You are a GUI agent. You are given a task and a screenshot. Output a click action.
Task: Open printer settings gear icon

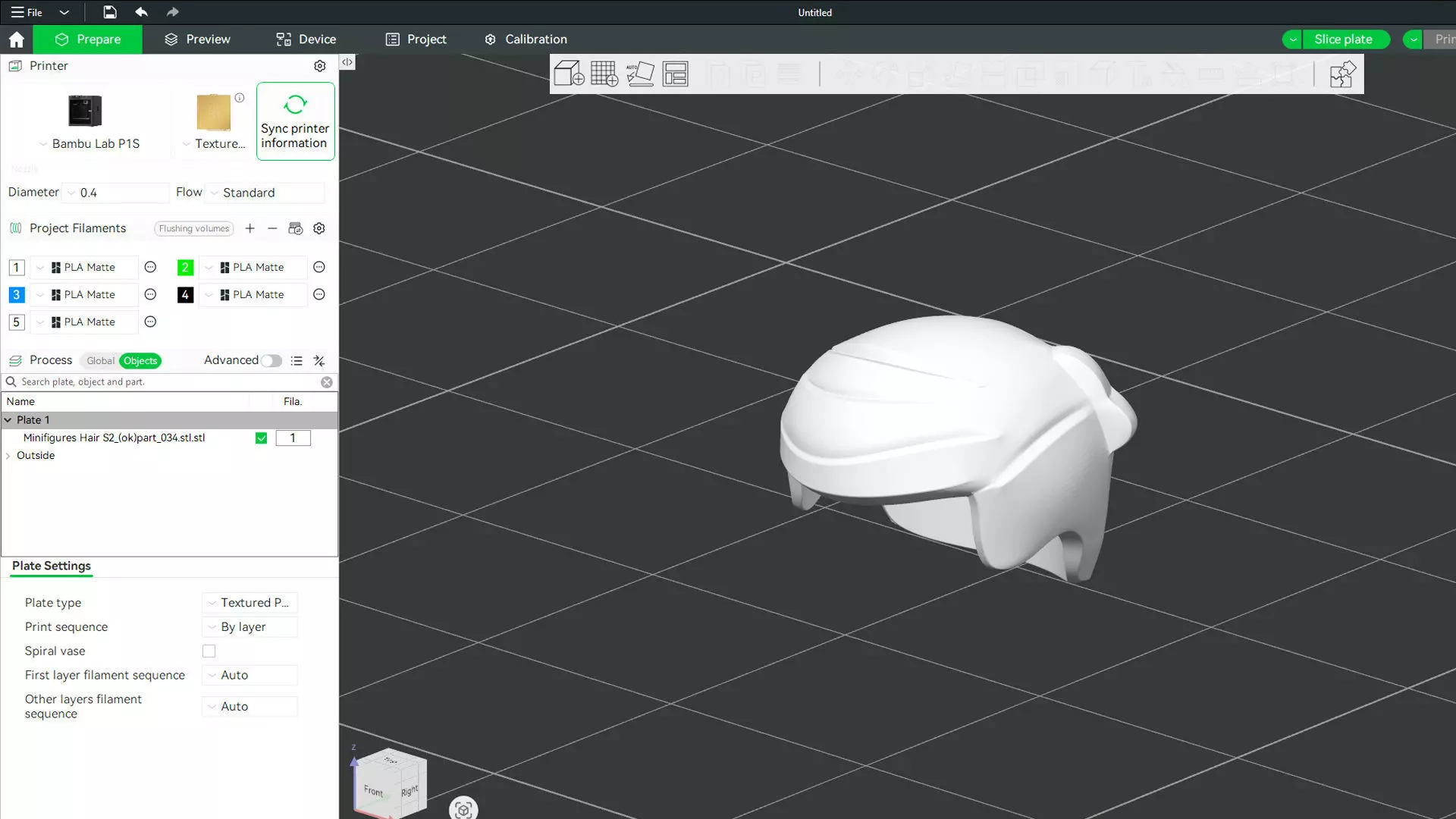tap(320, 66)
